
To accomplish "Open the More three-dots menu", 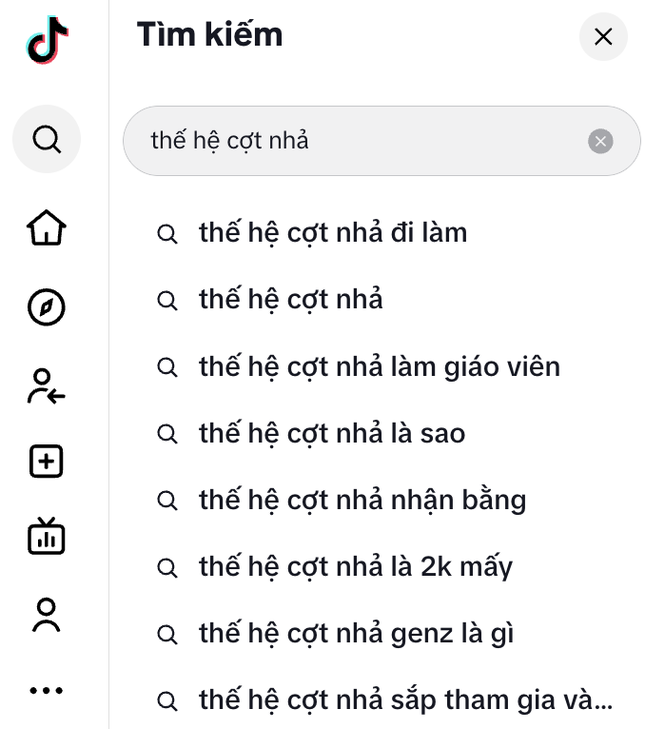I will coord(46,690).
